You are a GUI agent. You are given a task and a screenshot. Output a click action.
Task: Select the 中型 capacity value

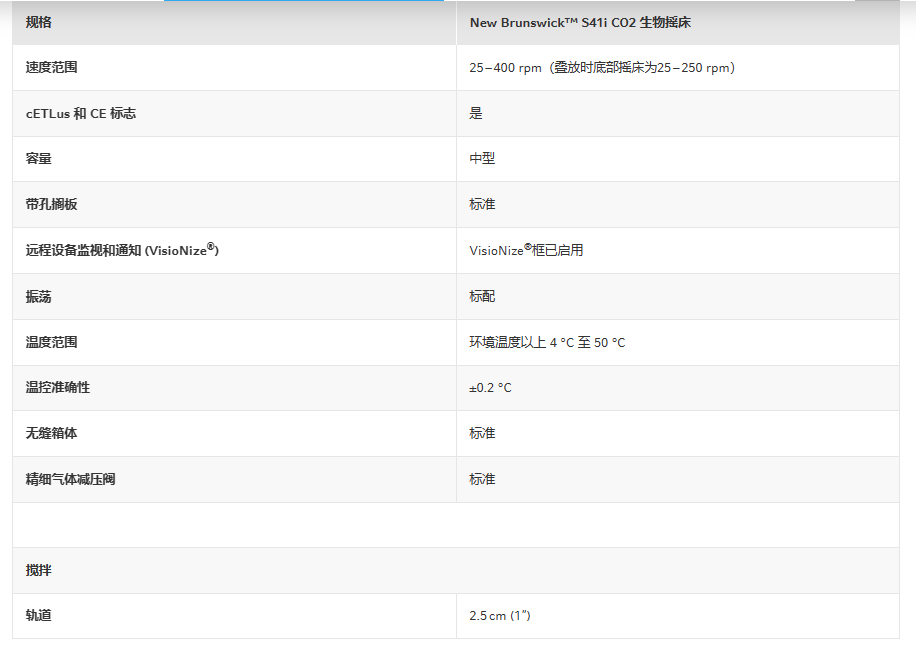(x=482, y=158)
